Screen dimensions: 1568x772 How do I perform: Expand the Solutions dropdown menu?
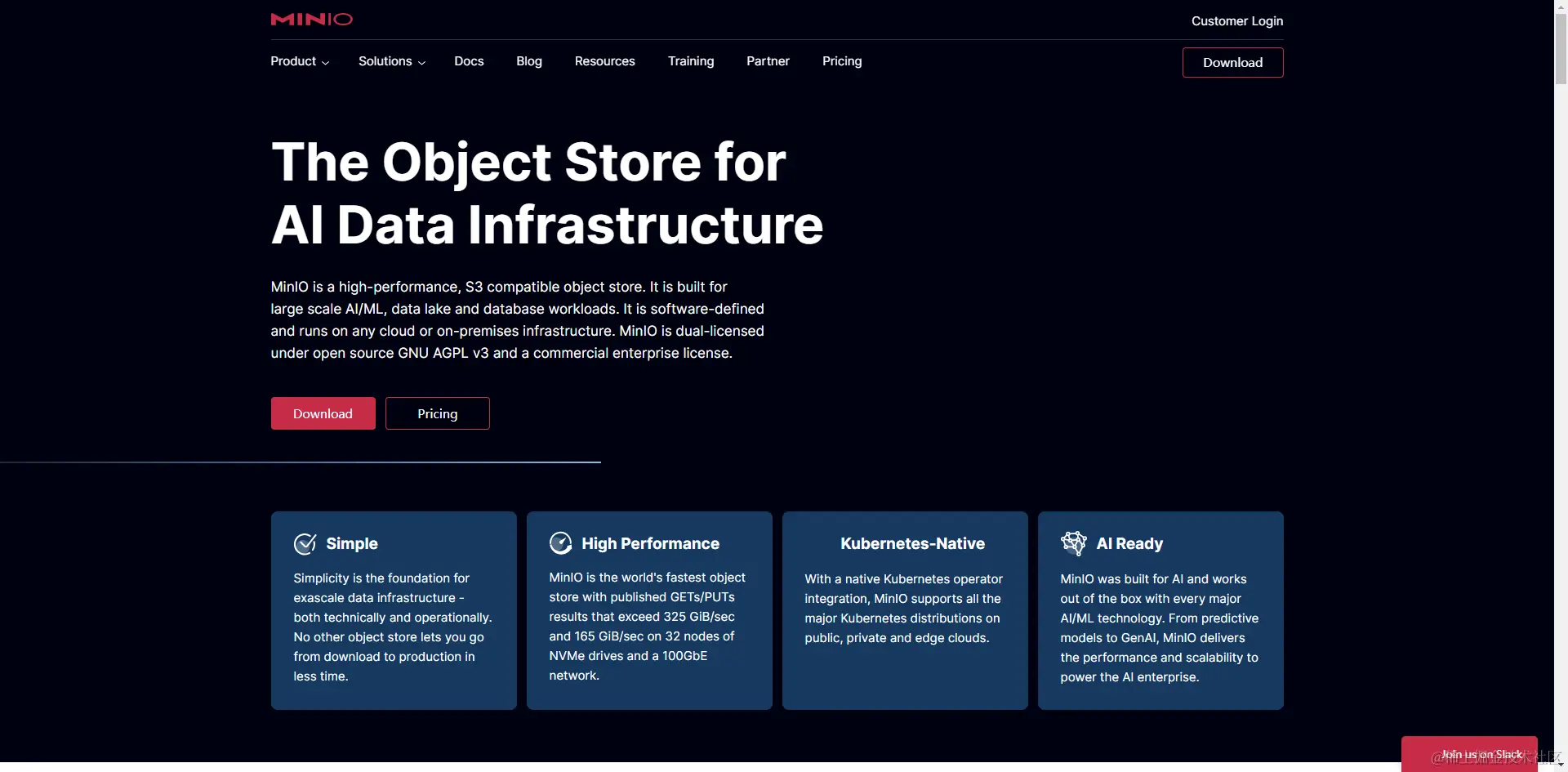click(x=392, y=61)
